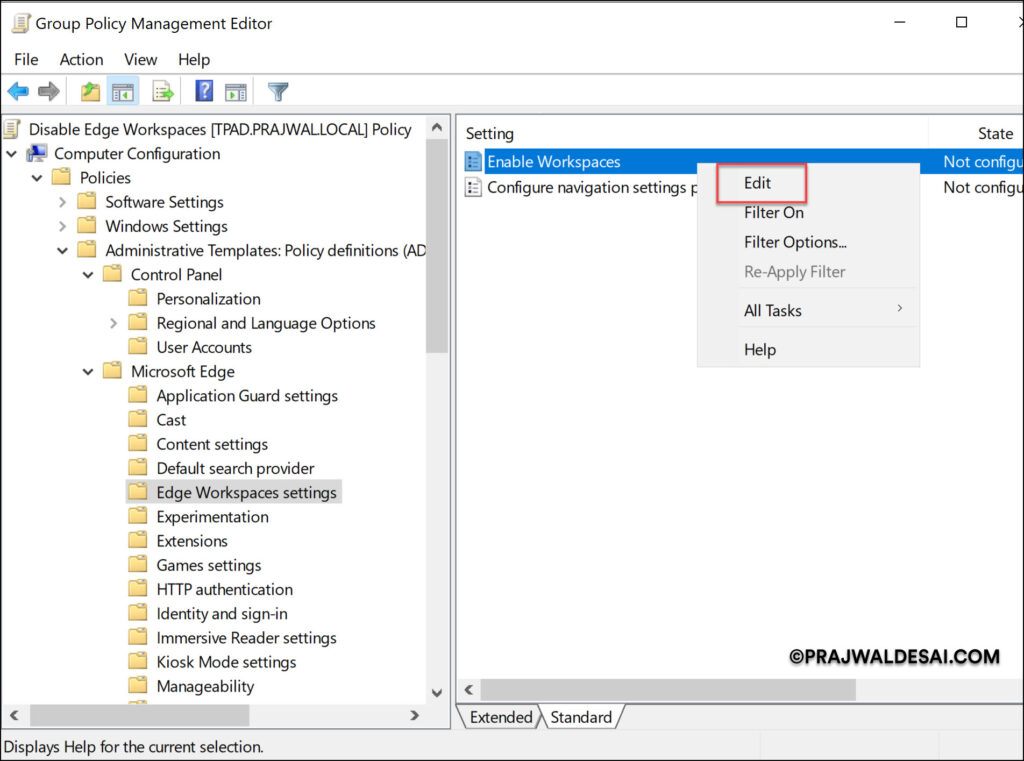The height and width of the screenshot is (761, 1024).
Task: Click the State column header
Action: pyautogui.click(x=977, y=133)
